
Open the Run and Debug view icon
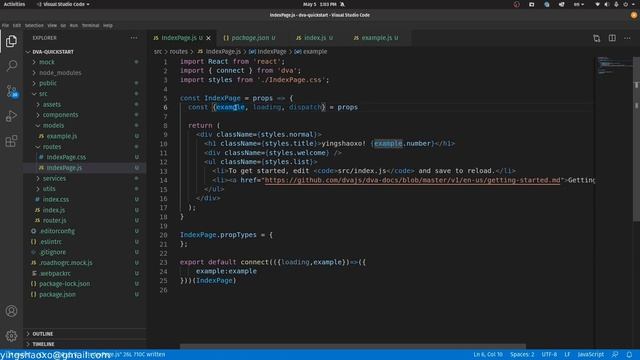pos(11,116)
